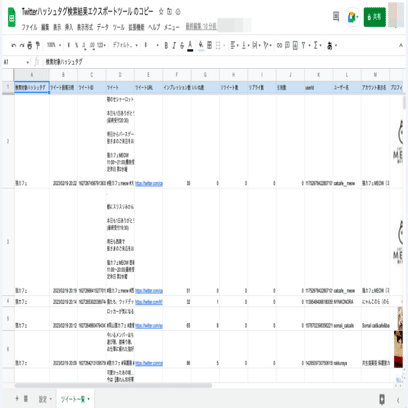This screenshot has width=408, height=408.
Task: Open the merge cells options
Action: pos(220,45)
